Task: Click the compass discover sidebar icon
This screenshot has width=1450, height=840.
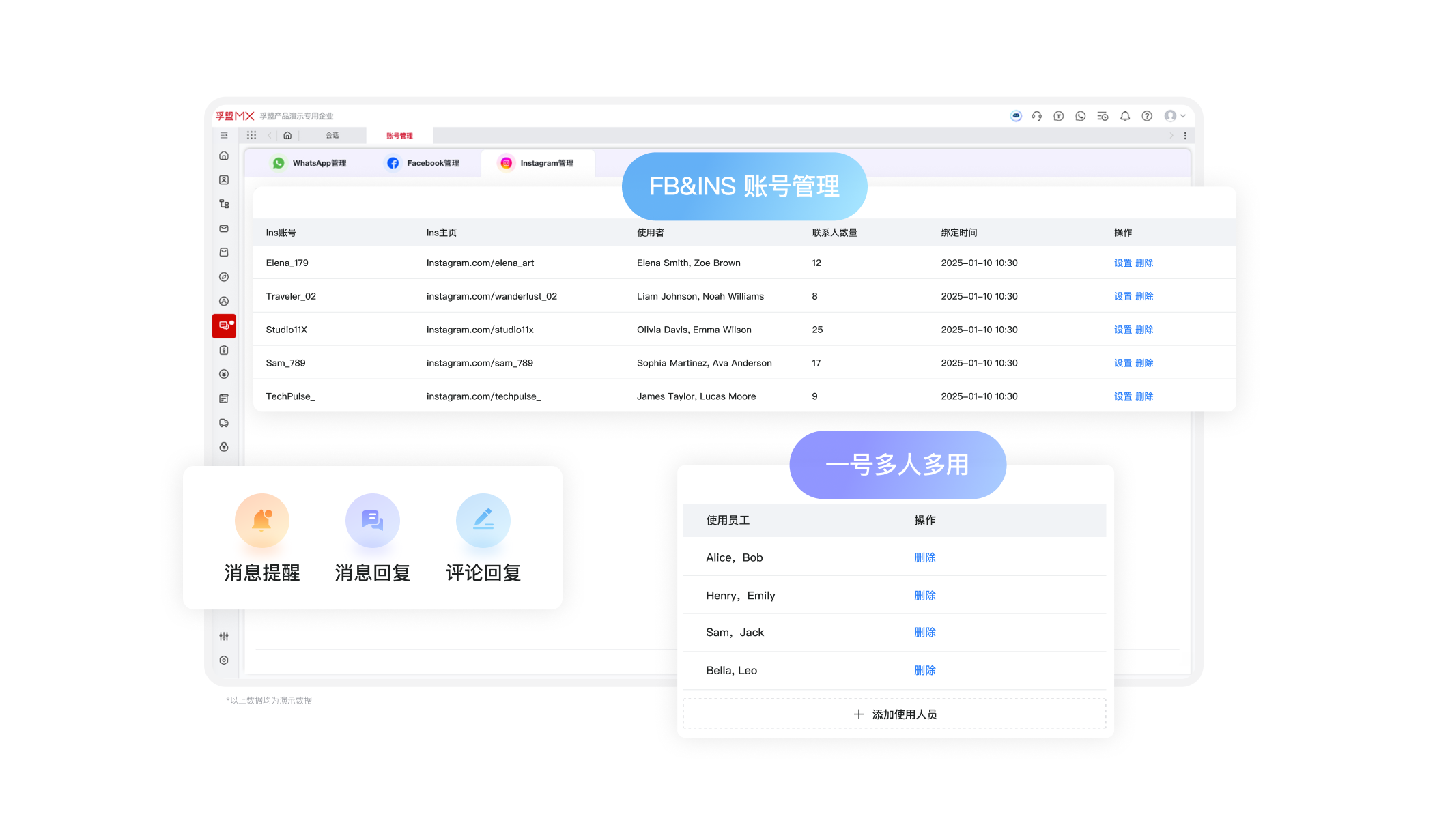Action: (x=224, y=277)
